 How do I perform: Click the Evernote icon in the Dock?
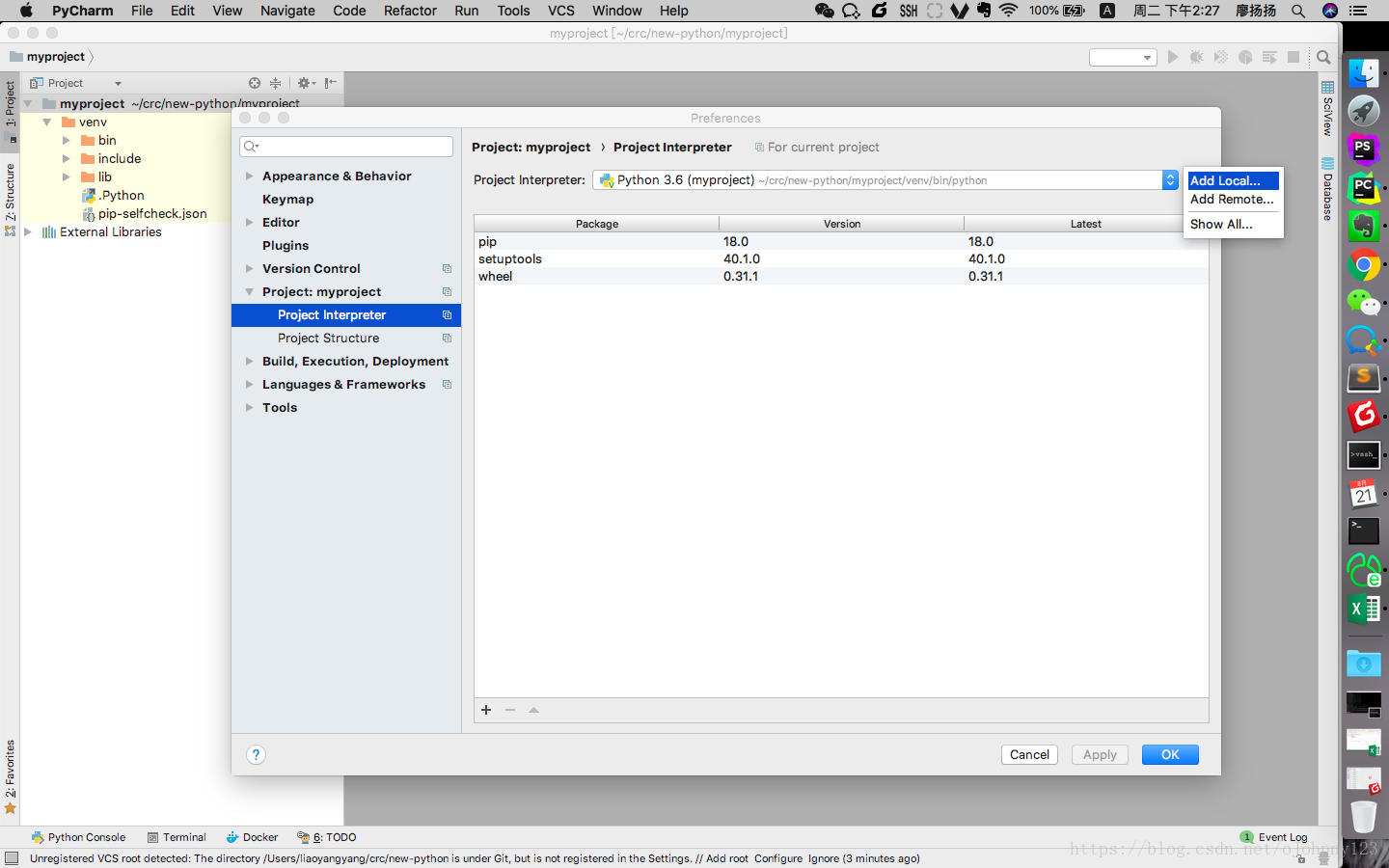click(1363, 226)
